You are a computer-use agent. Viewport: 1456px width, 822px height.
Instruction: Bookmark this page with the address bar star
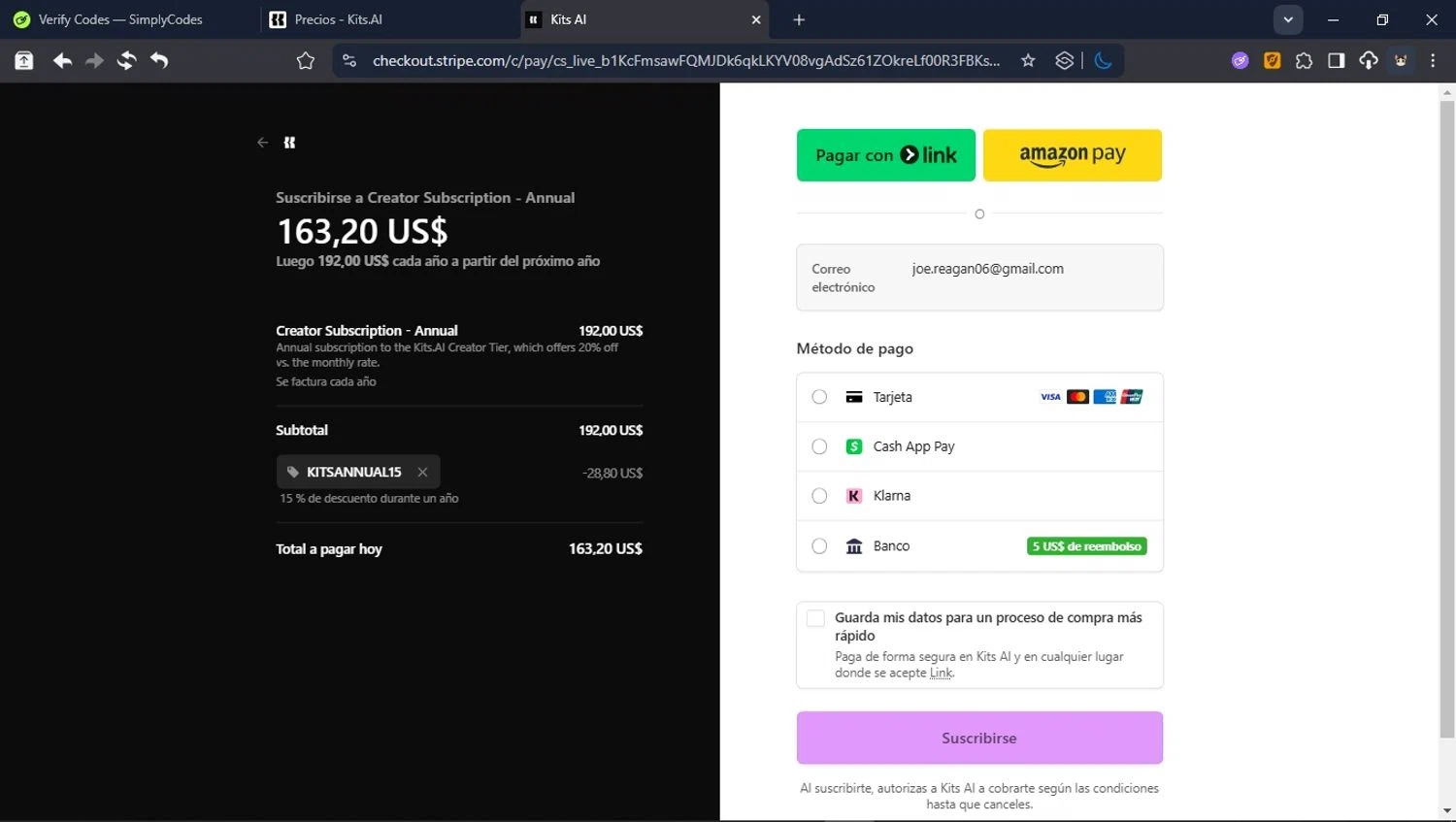[1028, 61]
